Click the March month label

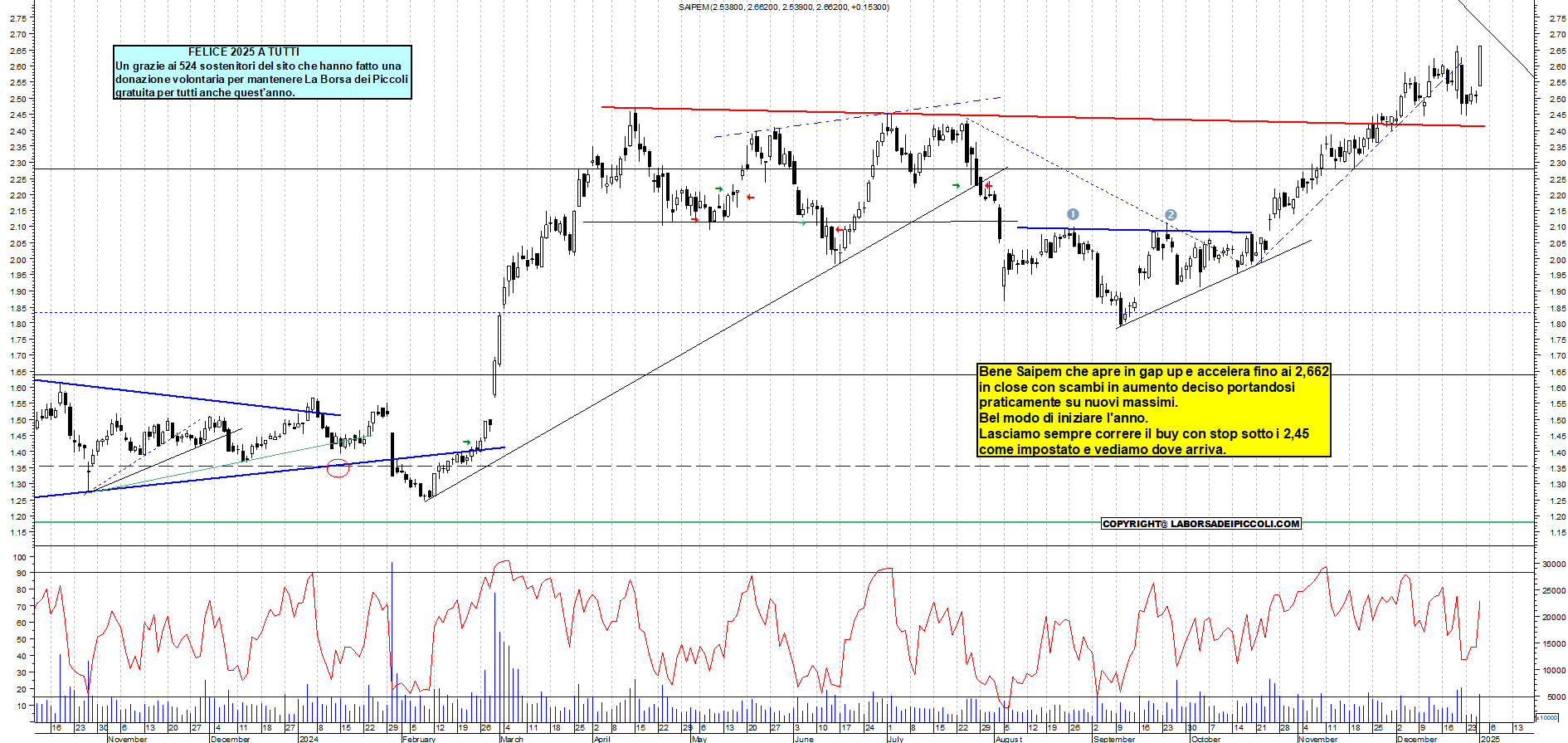pos(512,739)
